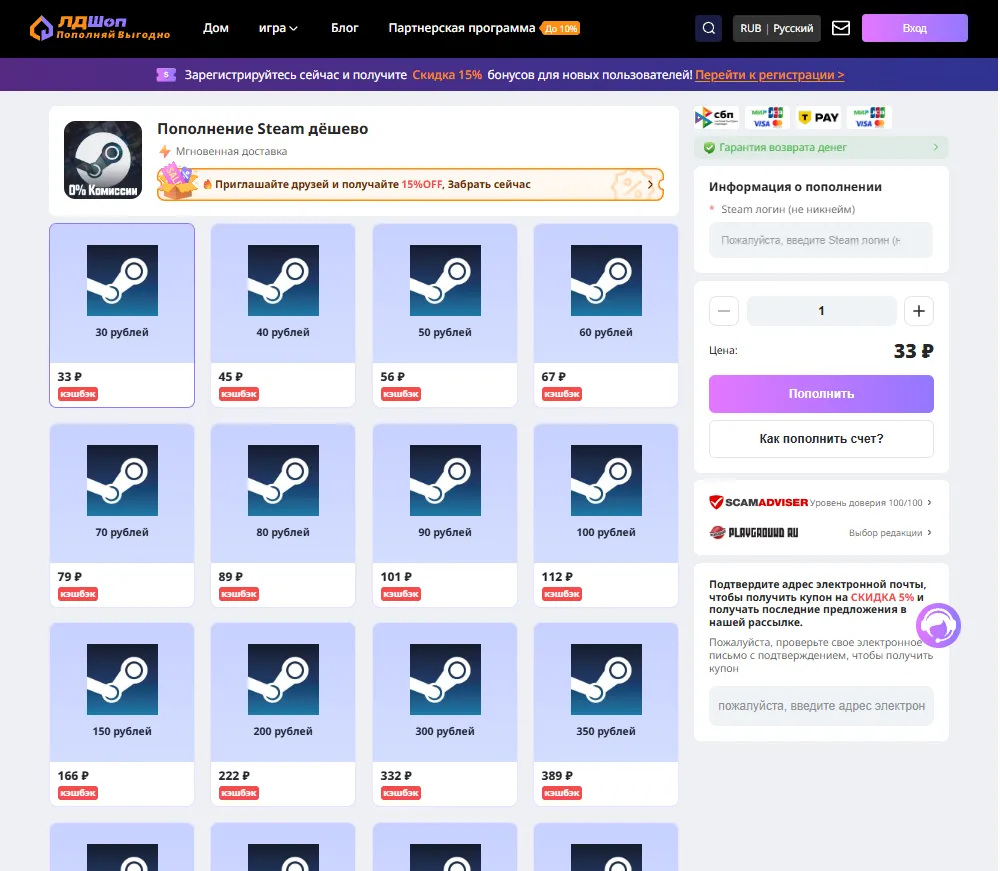Click the Steam 0% commission product image
The height and width of the screenshot is (871, 1000).
coord(103,160)
